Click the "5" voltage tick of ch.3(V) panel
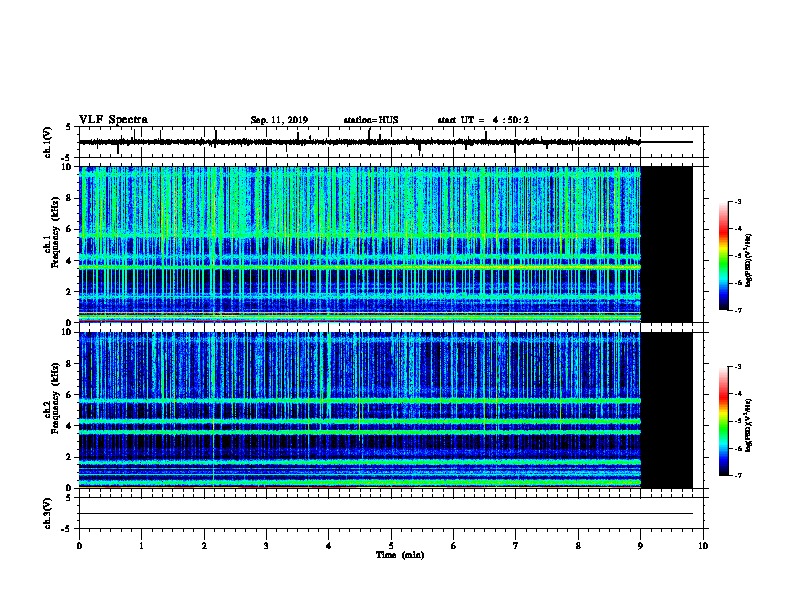Screen dimensions: 792x612 pyautogui.click(x=69, y=498)
